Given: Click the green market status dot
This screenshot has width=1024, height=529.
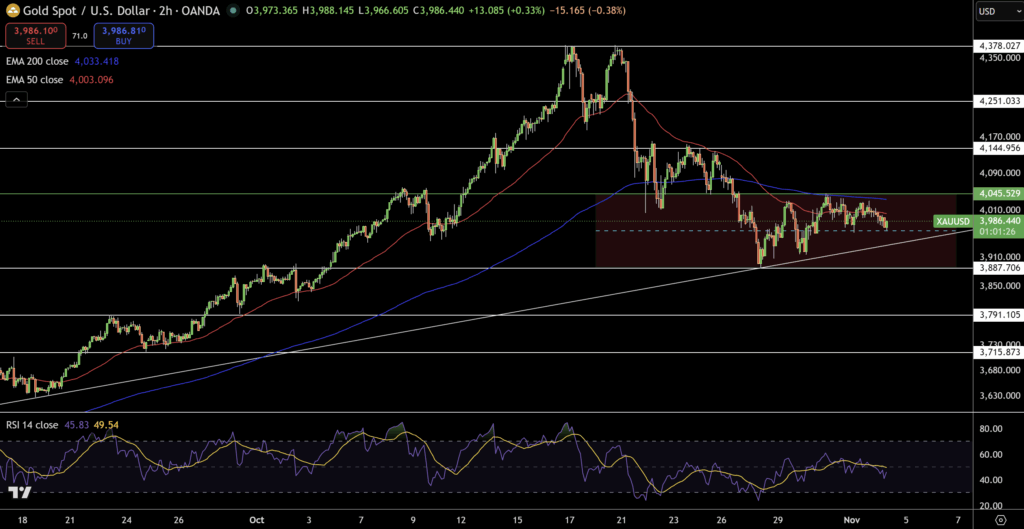Looking at the screenshot, I should pos(233,12).
